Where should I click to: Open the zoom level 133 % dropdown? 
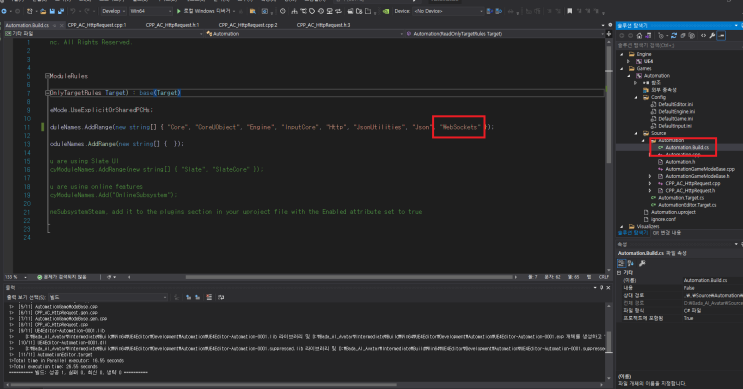[16, 277]
